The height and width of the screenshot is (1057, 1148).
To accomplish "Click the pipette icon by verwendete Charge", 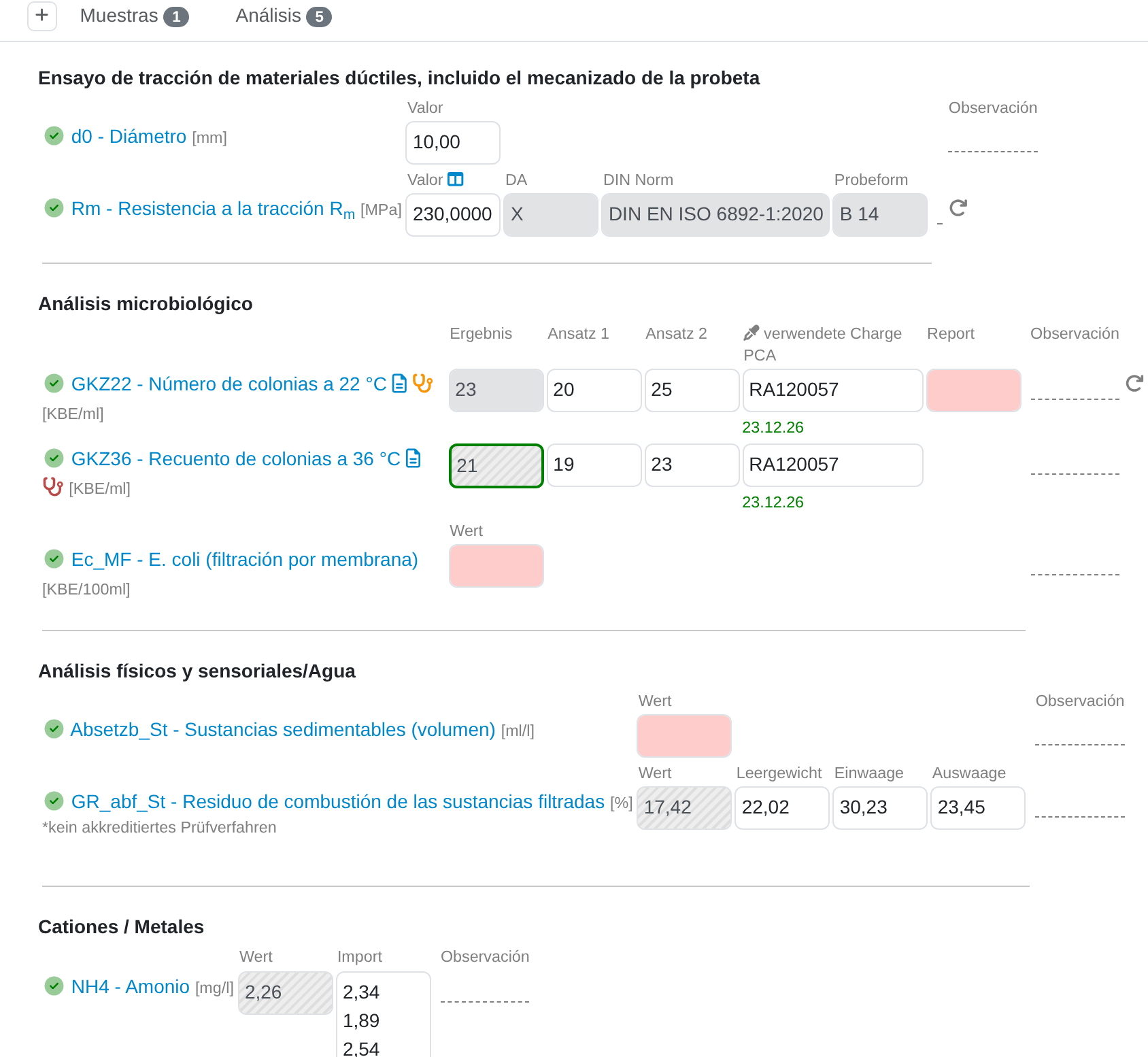I will (x=751, y=333).
